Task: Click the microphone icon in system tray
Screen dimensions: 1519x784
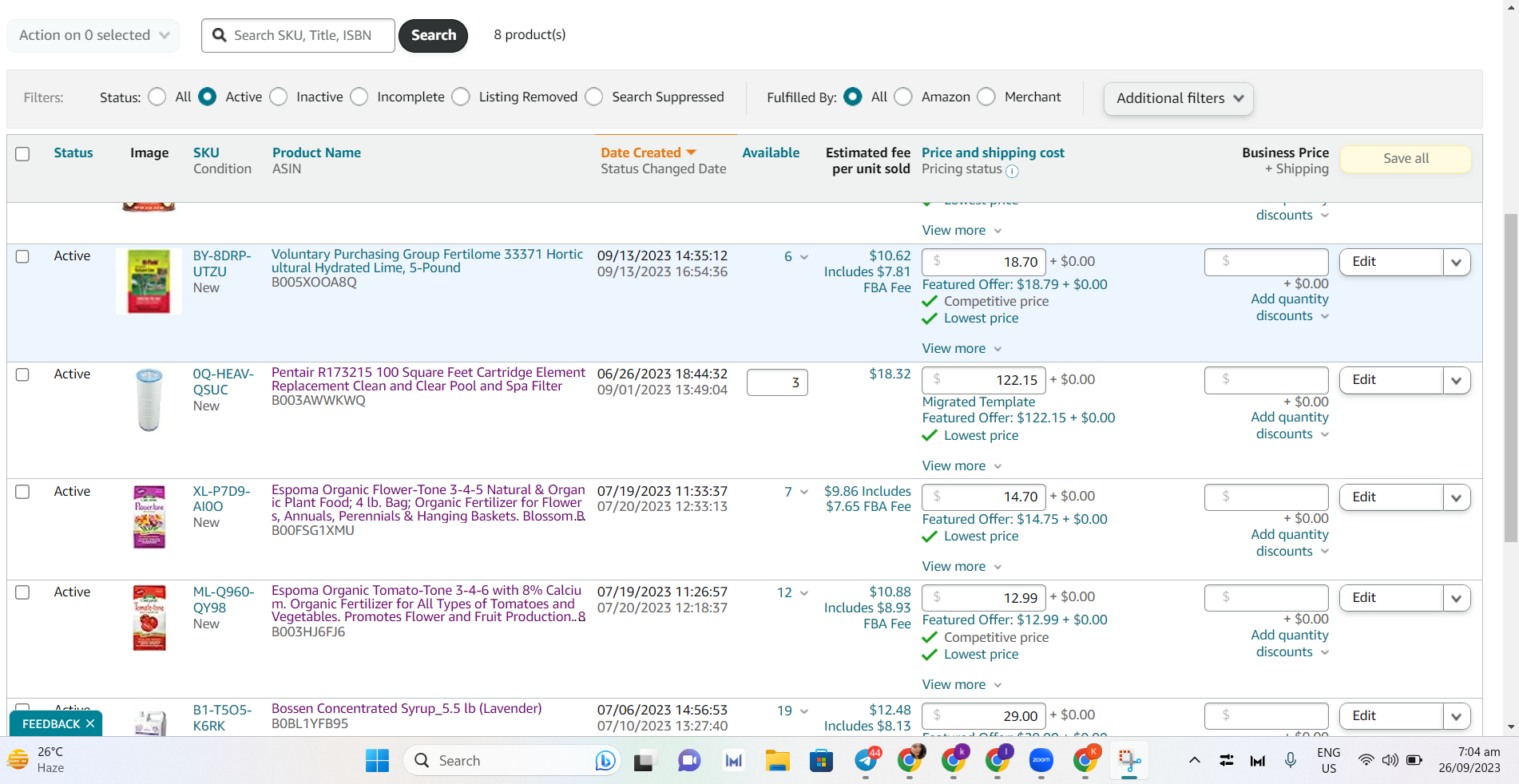Action: 1291,760
